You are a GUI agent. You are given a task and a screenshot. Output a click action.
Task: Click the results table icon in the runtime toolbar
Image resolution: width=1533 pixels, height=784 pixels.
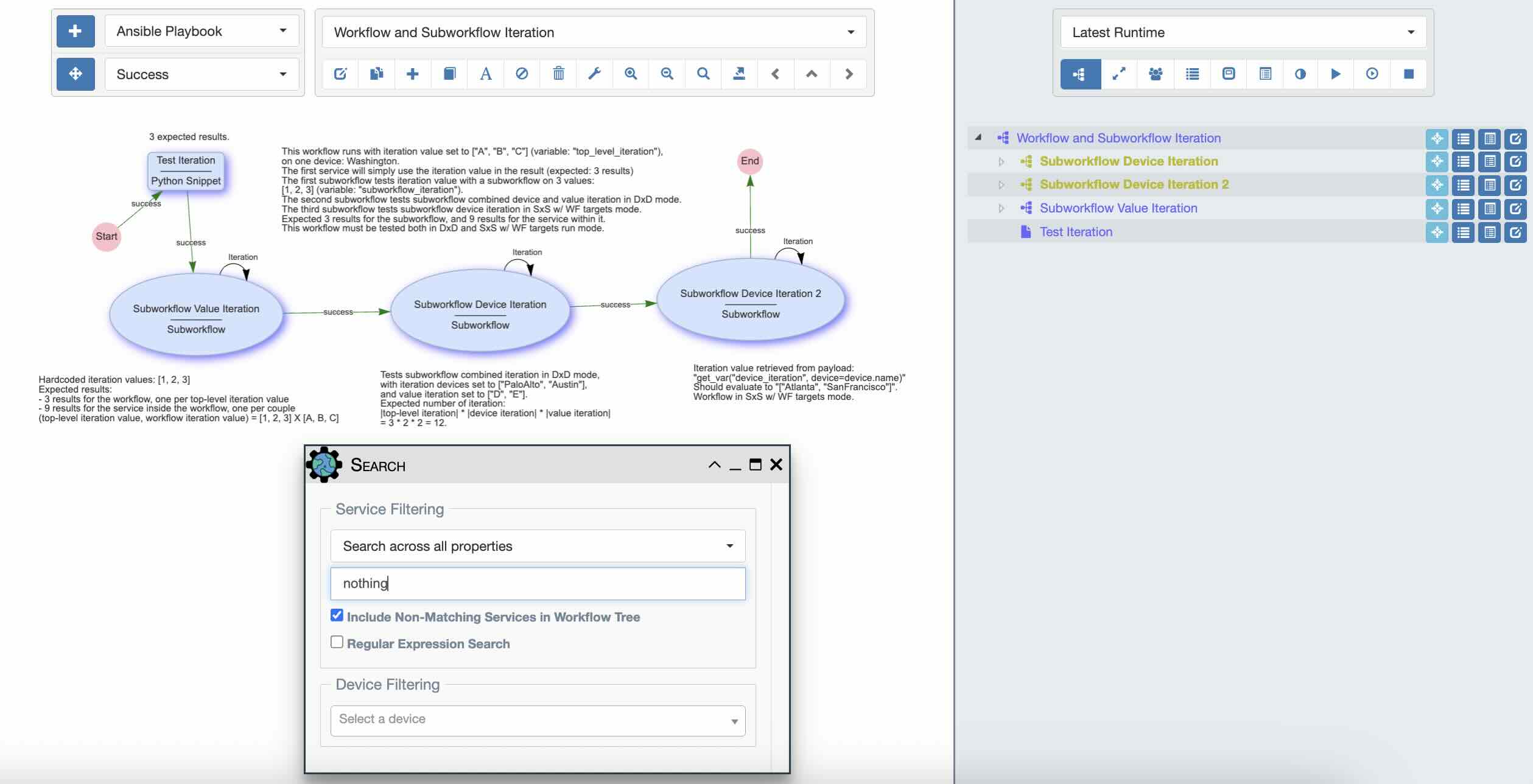click(1265, 74)
